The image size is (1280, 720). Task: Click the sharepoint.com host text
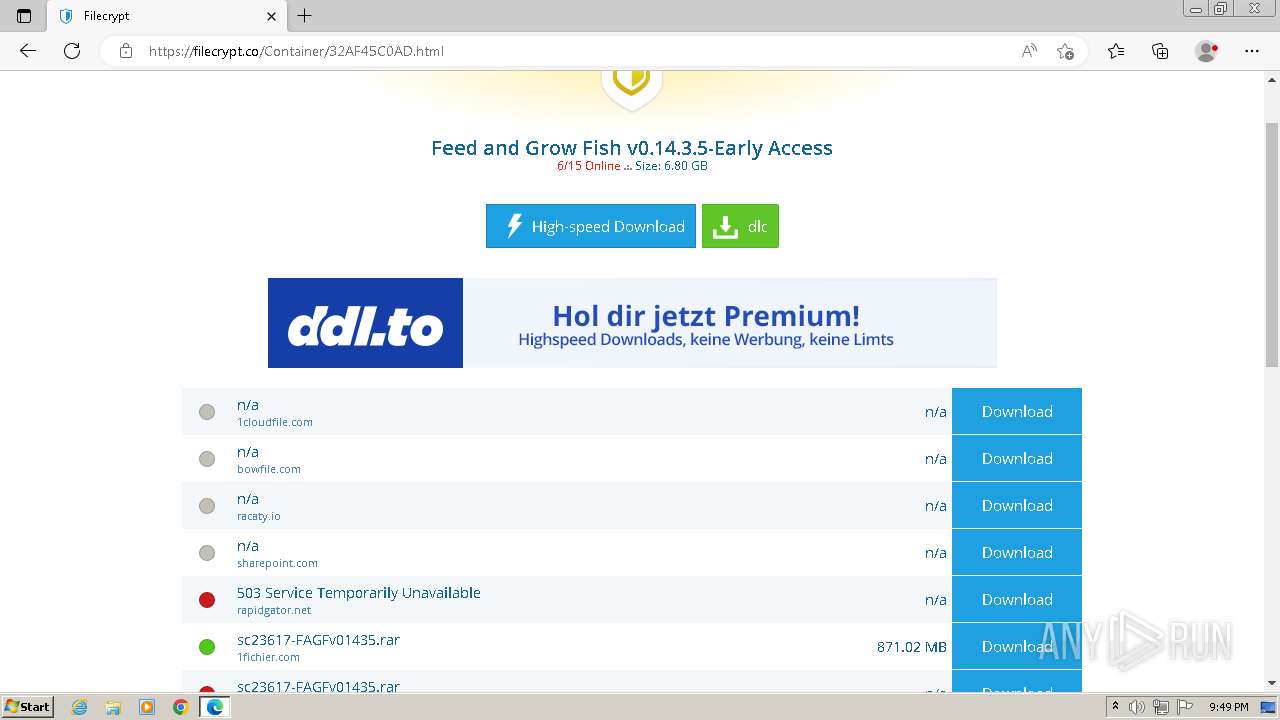click(x=277, y=563)
